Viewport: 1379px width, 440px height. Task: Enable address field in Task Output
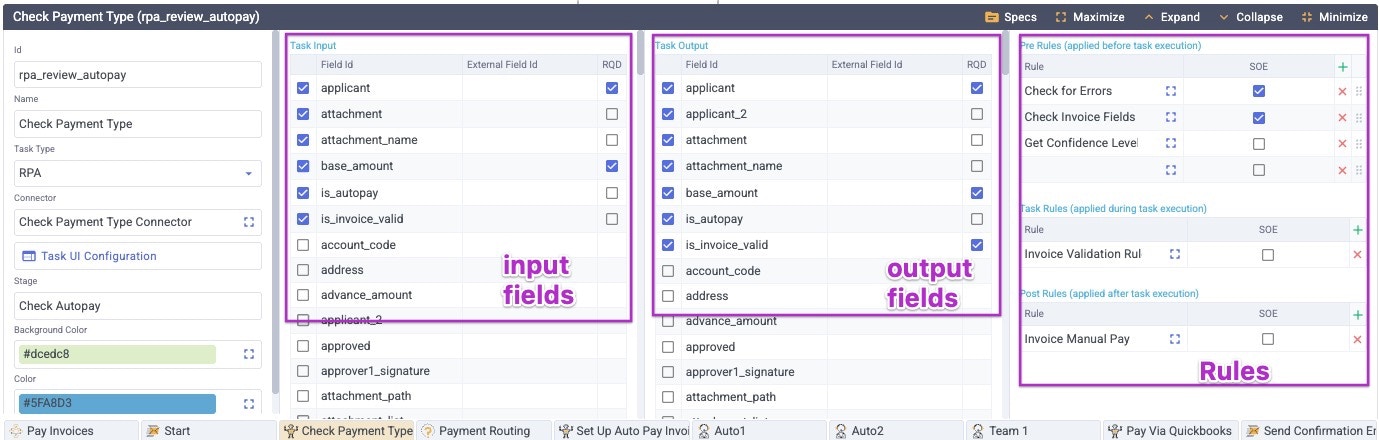(x=668, y=296)
